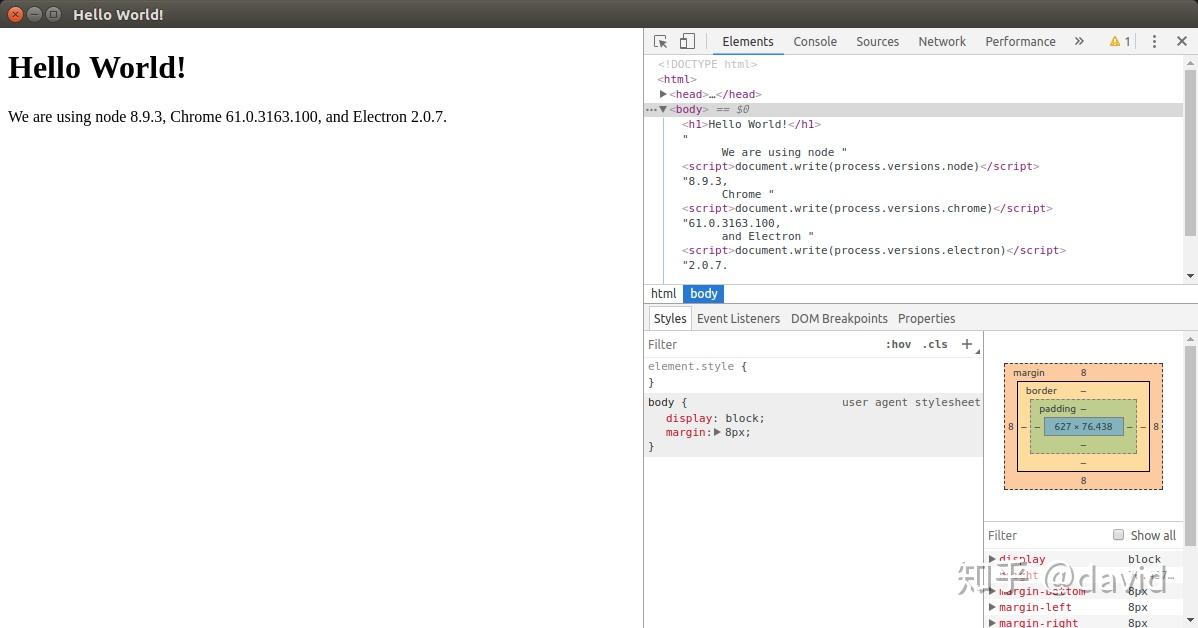Enable the Show all checkbox

(1119, 535)
